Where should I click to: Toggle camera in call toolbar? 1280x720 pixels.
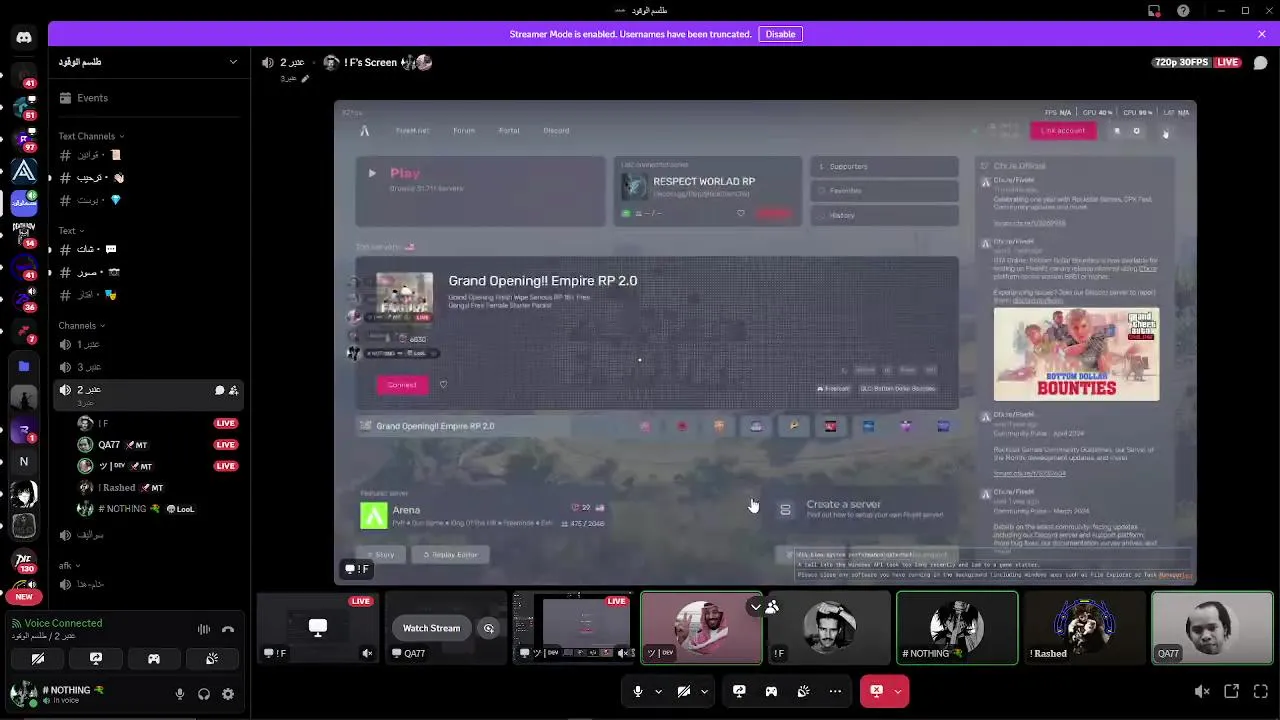tap(684, 691)
